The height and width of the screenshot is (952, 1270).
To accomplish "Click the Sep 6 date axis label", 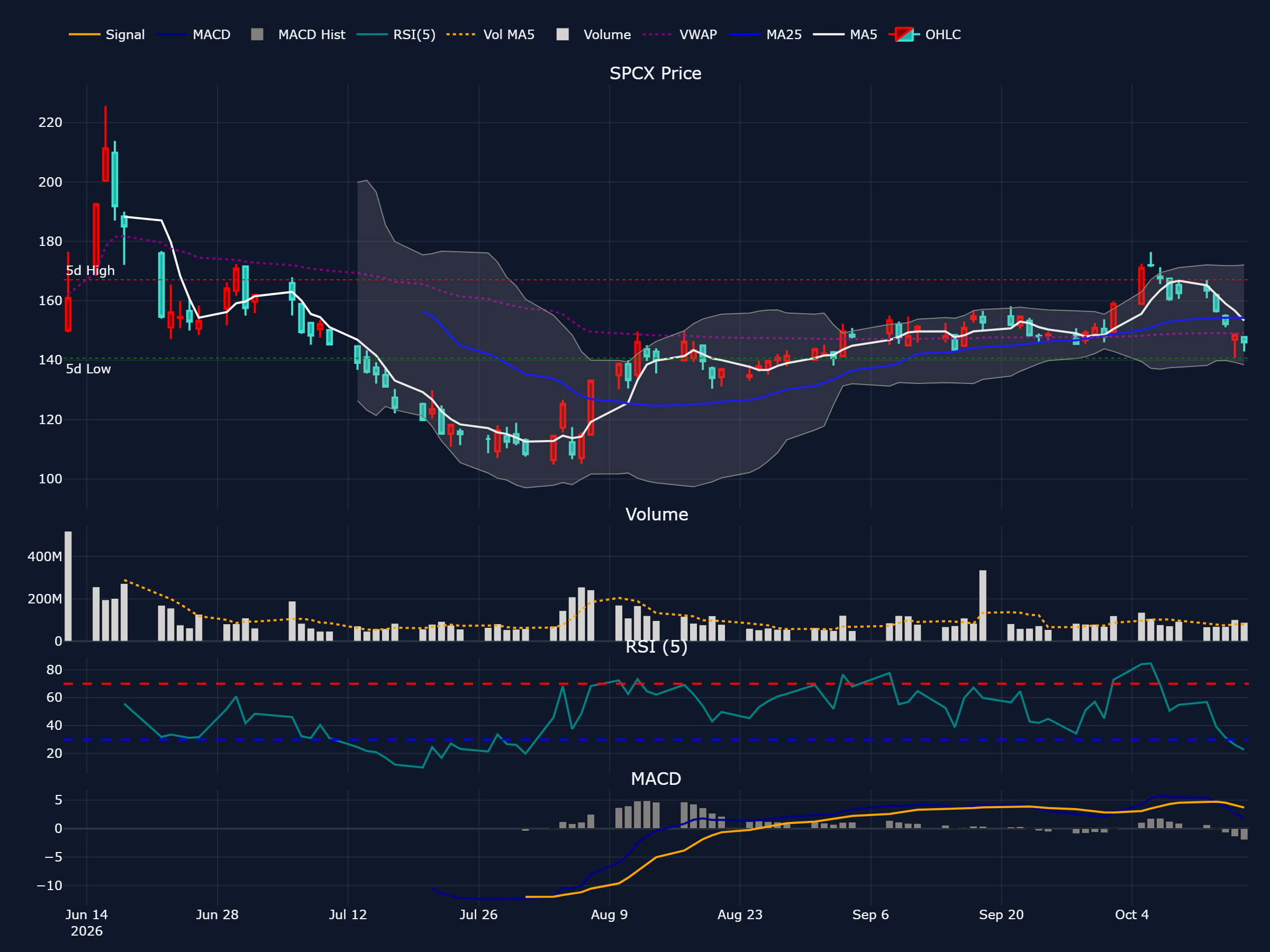I will [870, 914].
